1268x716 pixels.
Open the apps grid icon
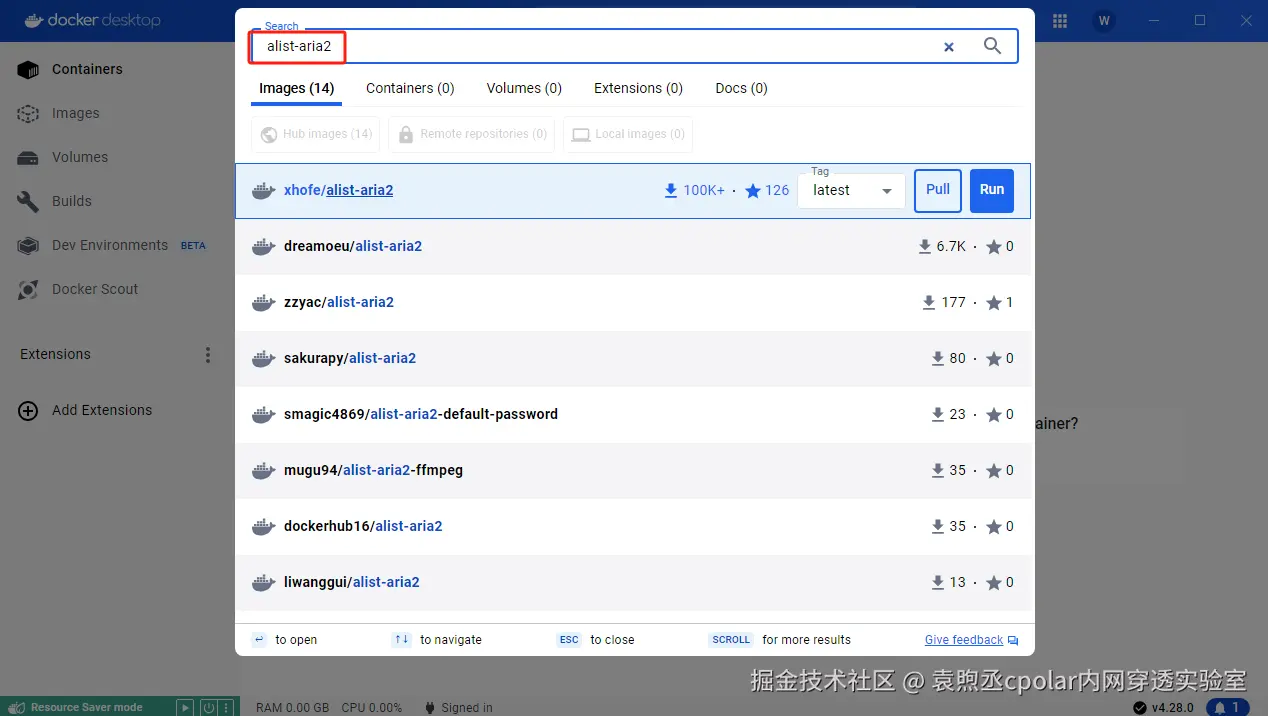tap(1060, 21)
